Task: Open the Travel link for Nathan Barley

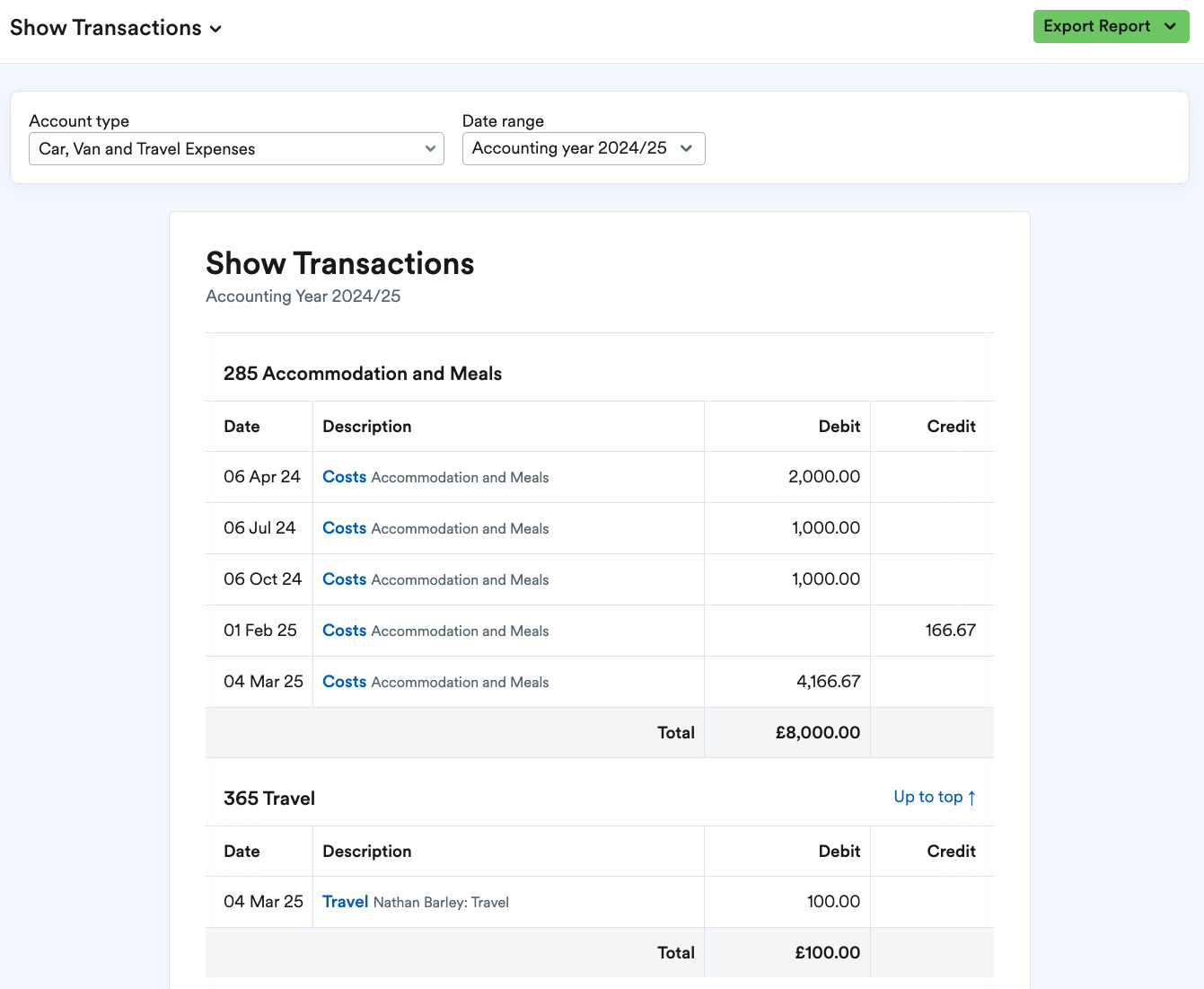Action: 346,902
